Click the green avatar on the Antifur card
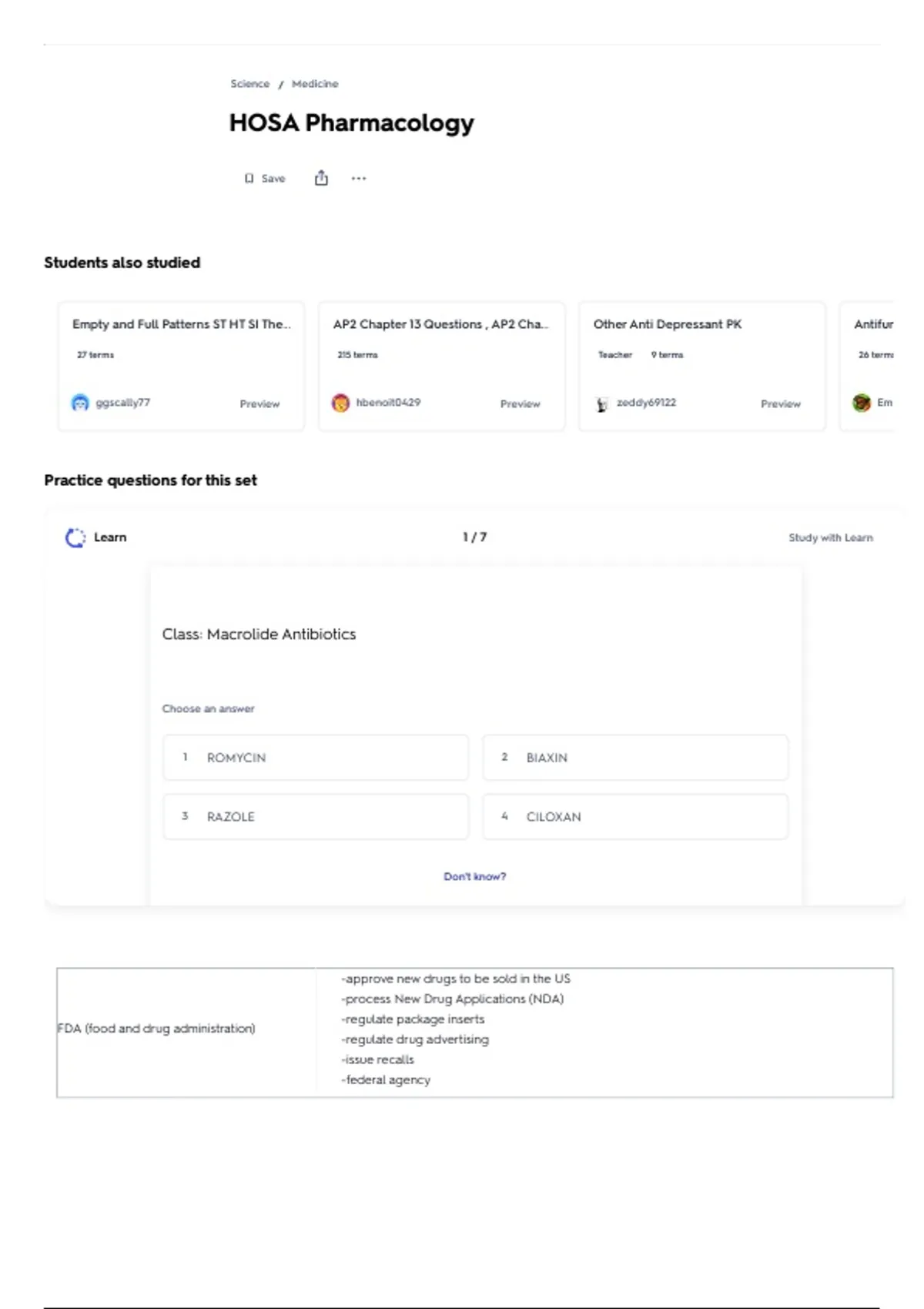 (862, 403)
